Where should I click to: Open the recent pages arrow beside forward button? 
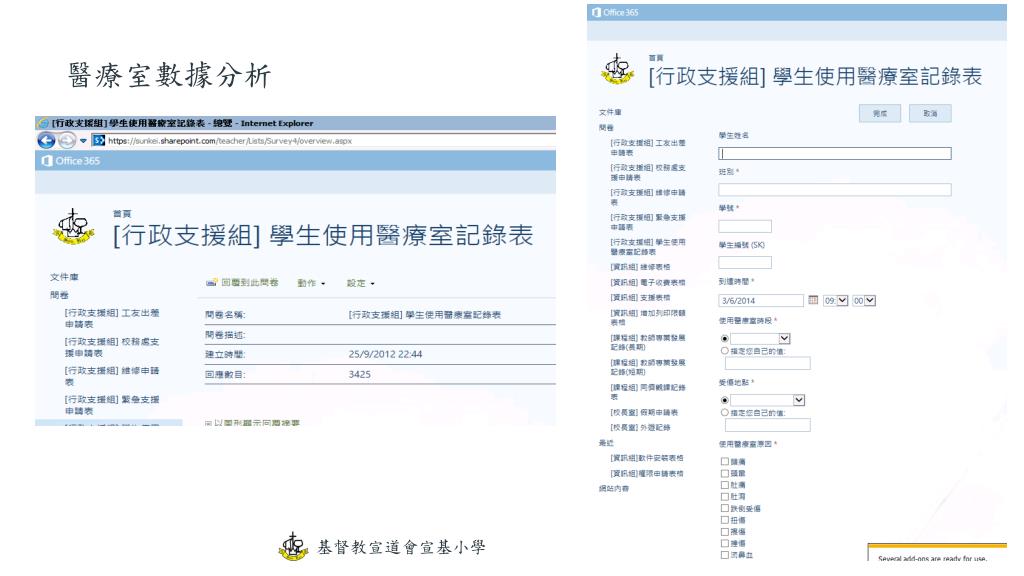point(83,141)
